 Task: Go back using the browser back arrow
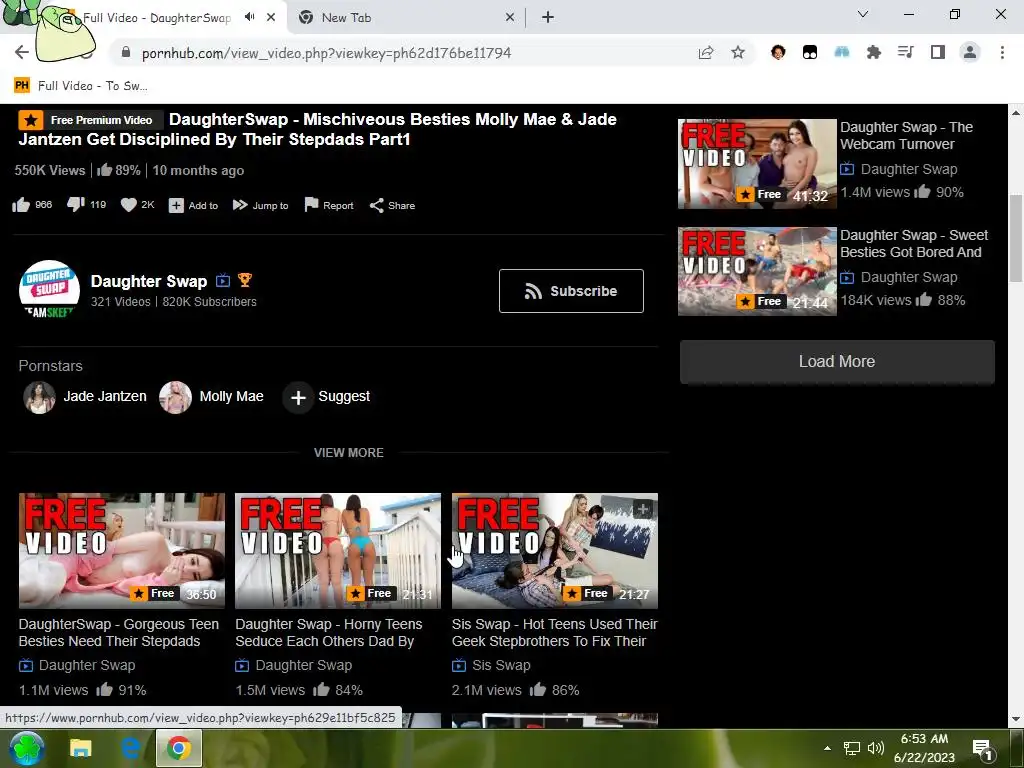22,52
